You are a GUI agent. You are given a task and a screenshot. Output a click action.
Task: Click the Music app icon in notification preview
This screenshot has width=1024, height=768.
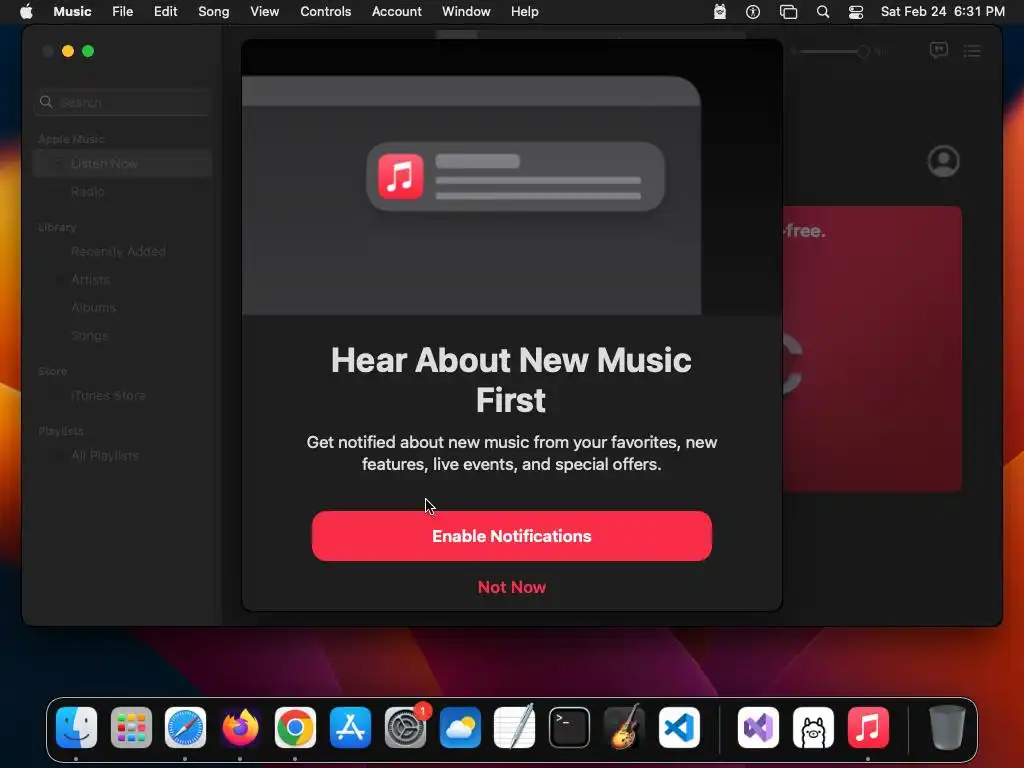(400, 176)
